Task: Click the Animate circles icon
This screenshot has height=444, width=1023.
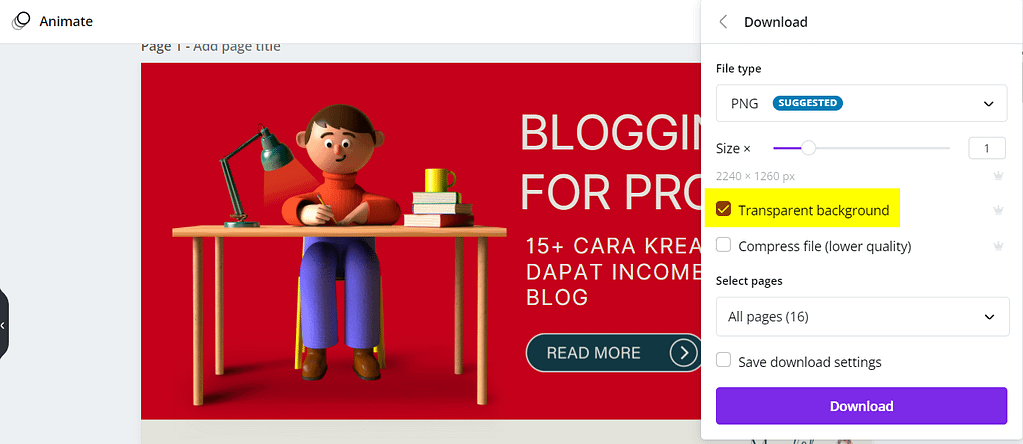Action: 21,21
